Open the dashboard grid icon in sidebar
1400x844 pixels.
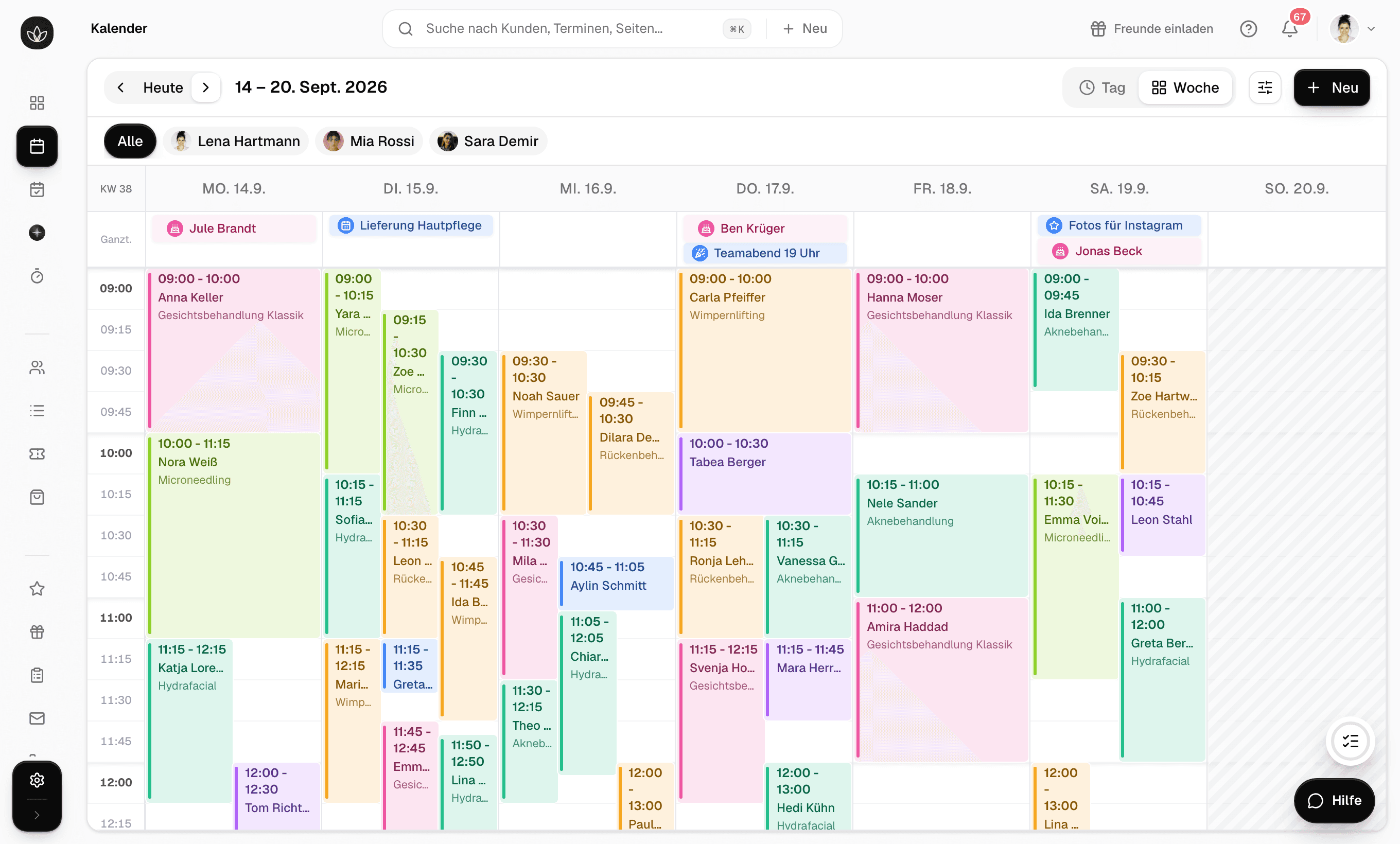(37, 103)
